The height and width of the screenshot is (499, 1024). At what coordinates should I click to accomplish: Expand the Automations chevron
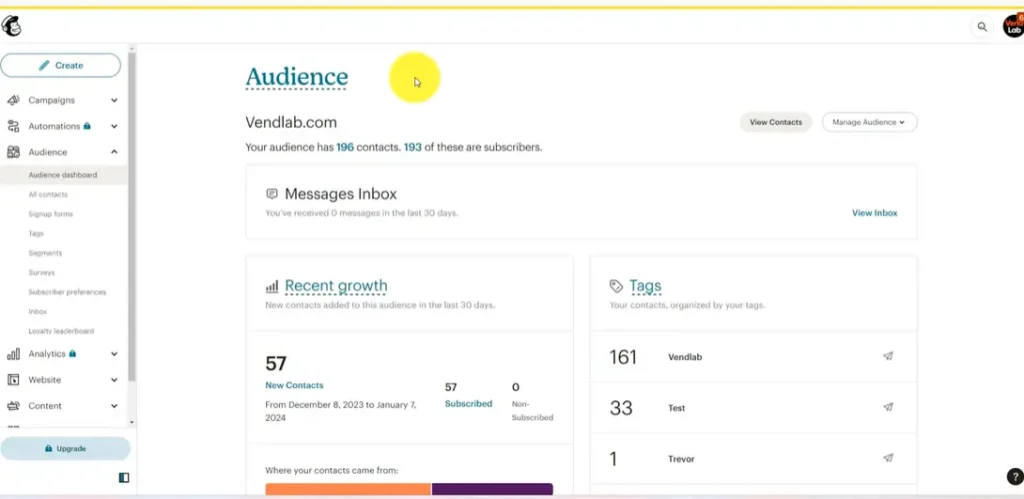[x=114, y=126]
